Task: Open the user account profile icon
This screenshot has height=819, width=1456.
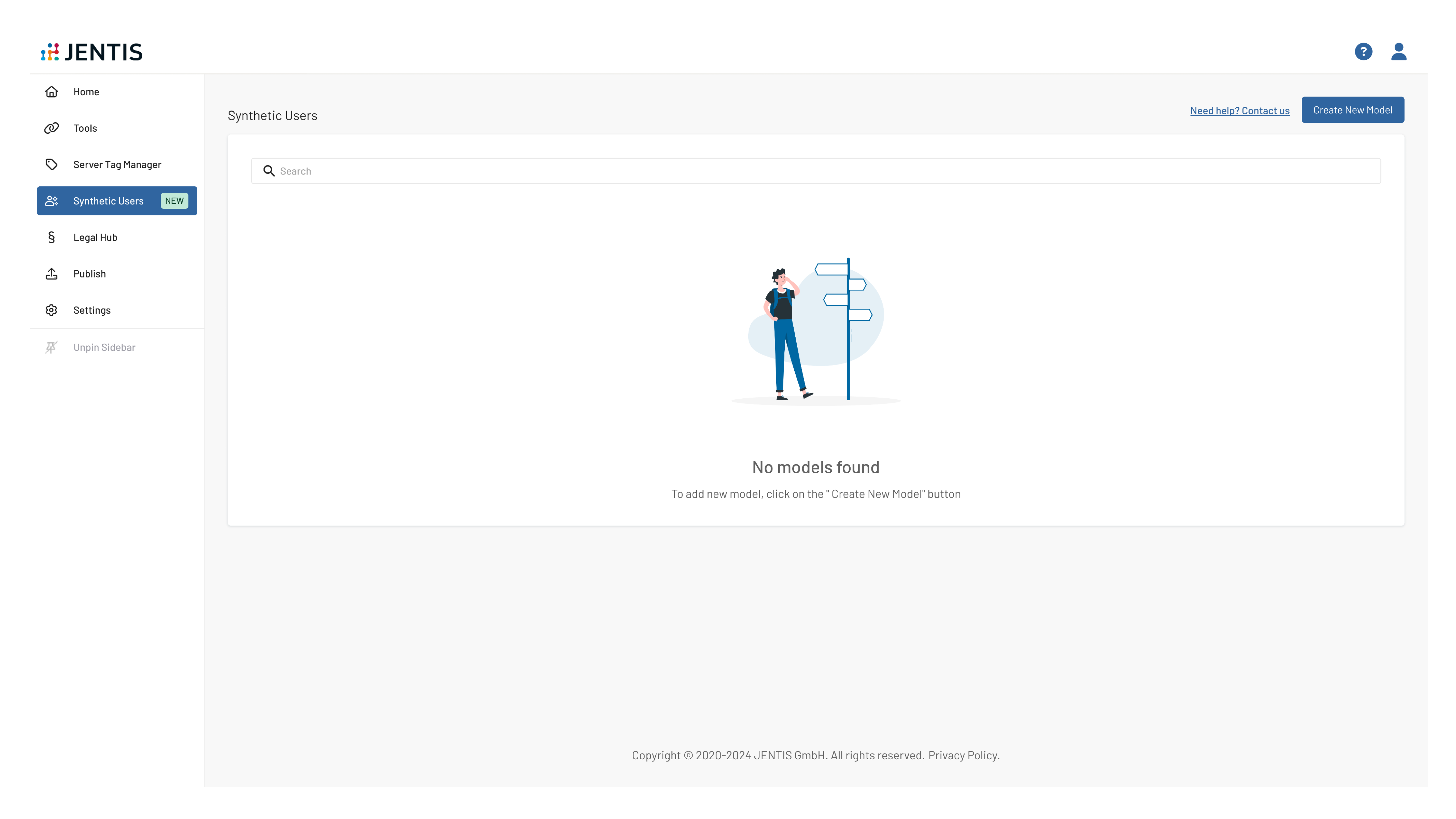Action: pyautogui.click(x=1399, y=52)
